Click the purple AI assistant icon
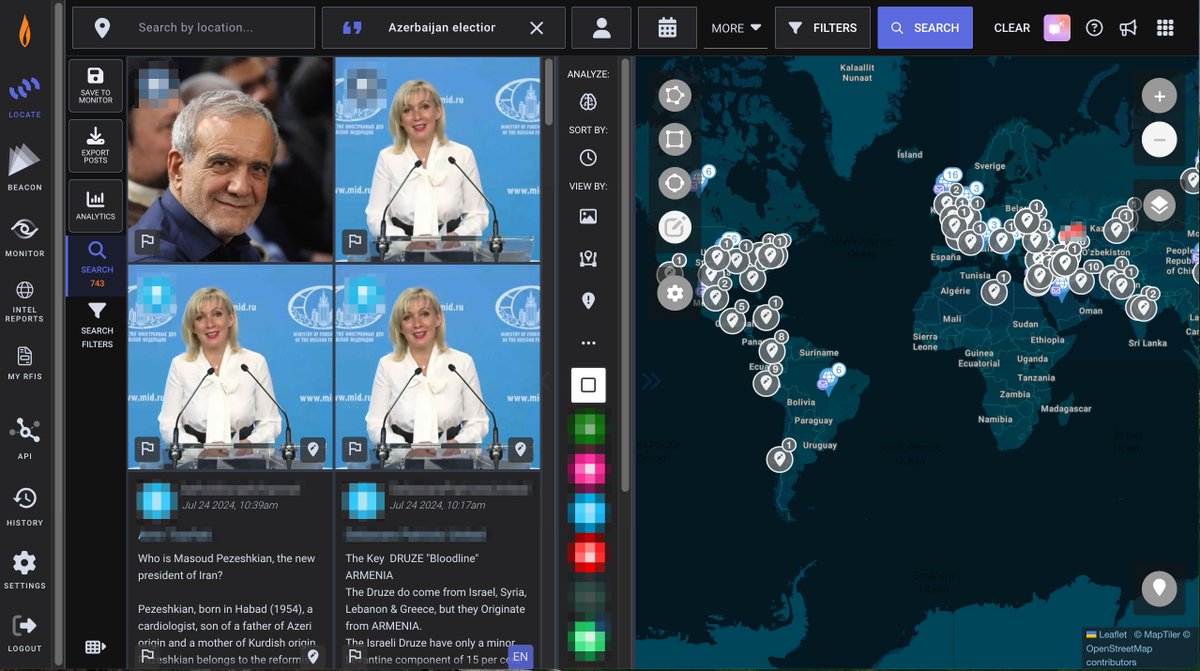The height and width of the screenshot is (671, 1200). pyautogui.click(x=1057, y=28)
